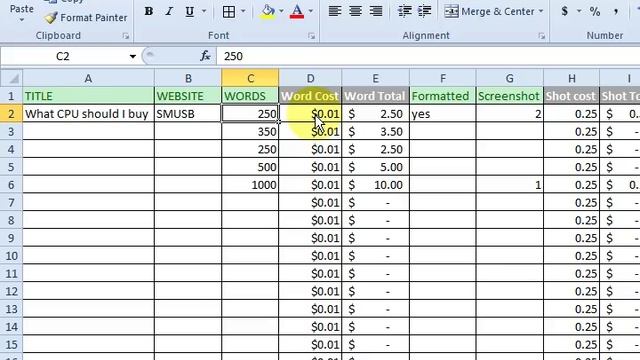Viewport: 640px width, 360px height.
Task: Select column H header
Action: click(571, 78)
